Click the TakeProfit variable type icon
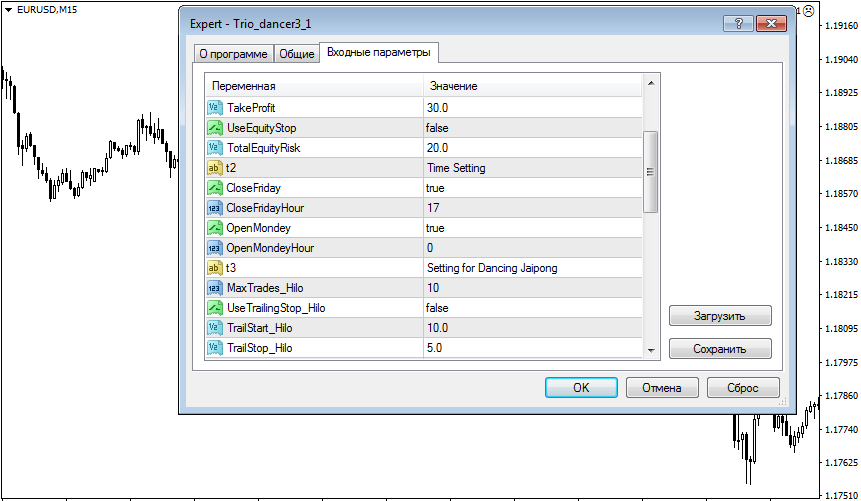 point(214,108)
